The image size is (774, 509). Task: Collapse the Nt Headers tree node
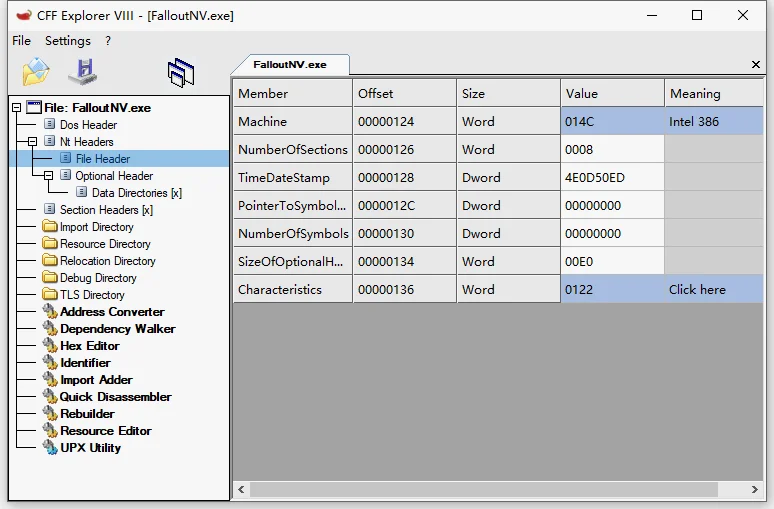pyautogui.click(x=33, y=142)
